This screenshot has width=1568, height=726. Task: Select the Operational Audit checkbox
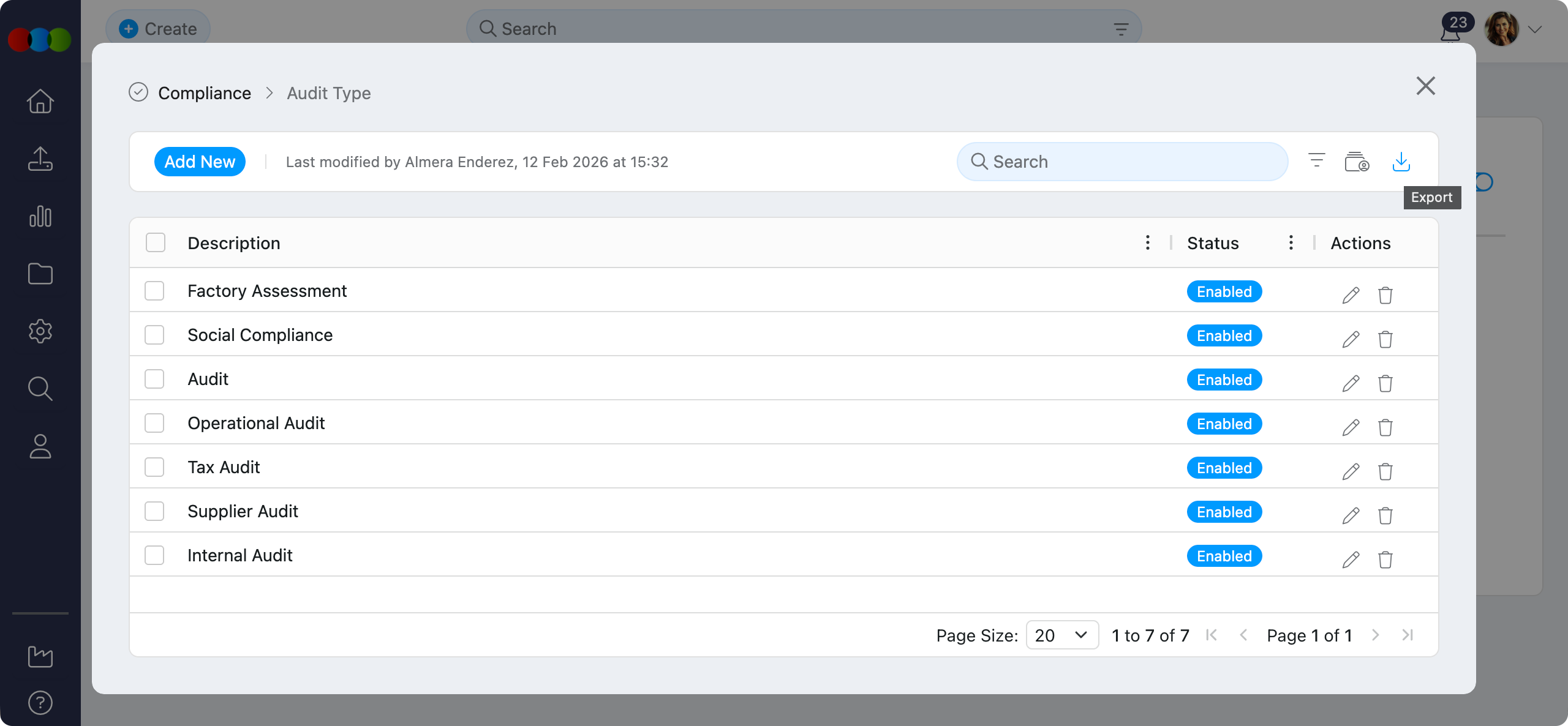point(154,423)
